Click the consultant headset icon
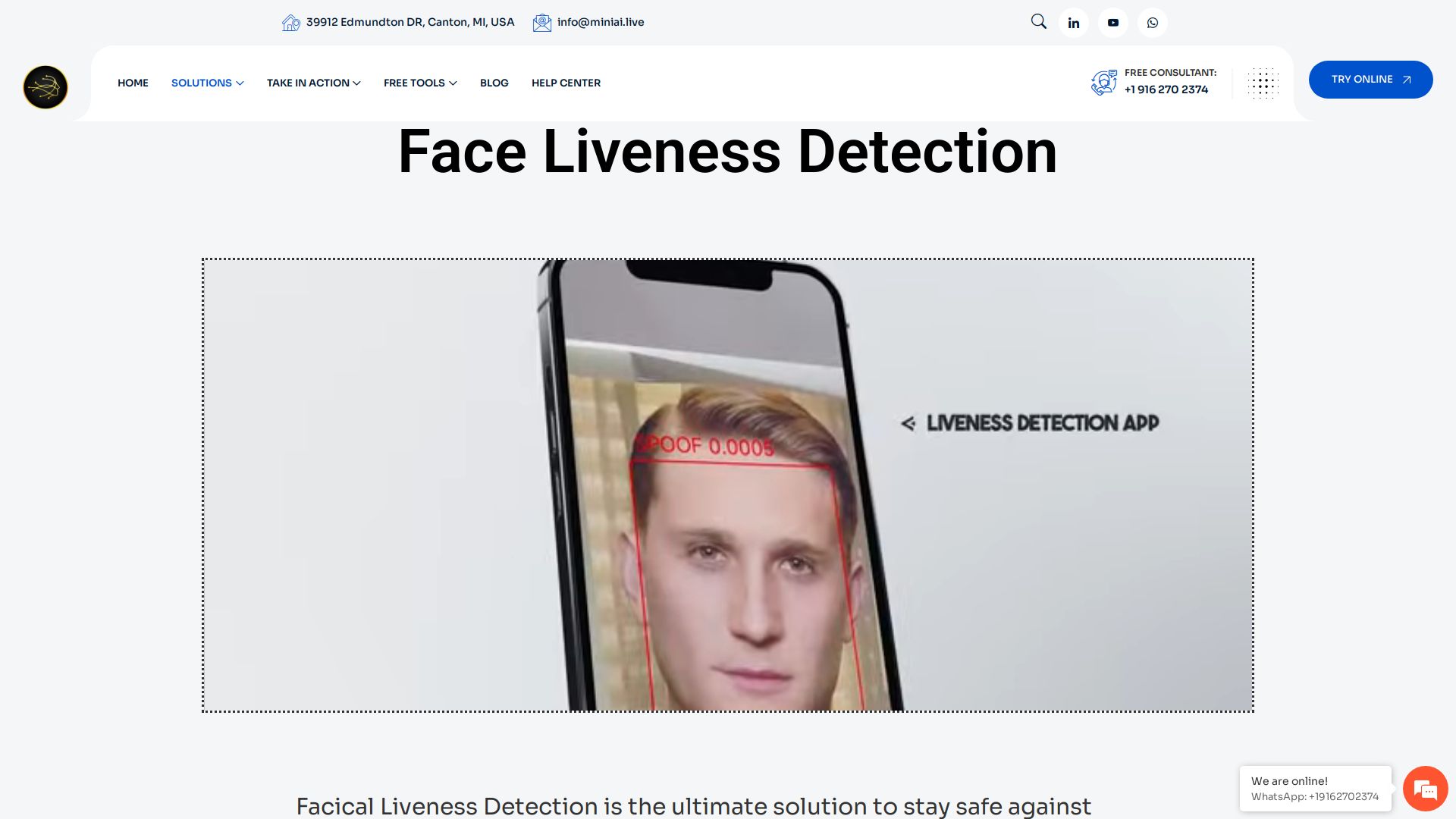1456x819 pixels. pos(1103,82)
